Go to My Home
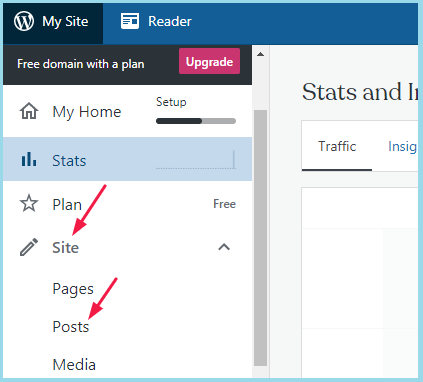The image size is (423, 382). point(87,112)
